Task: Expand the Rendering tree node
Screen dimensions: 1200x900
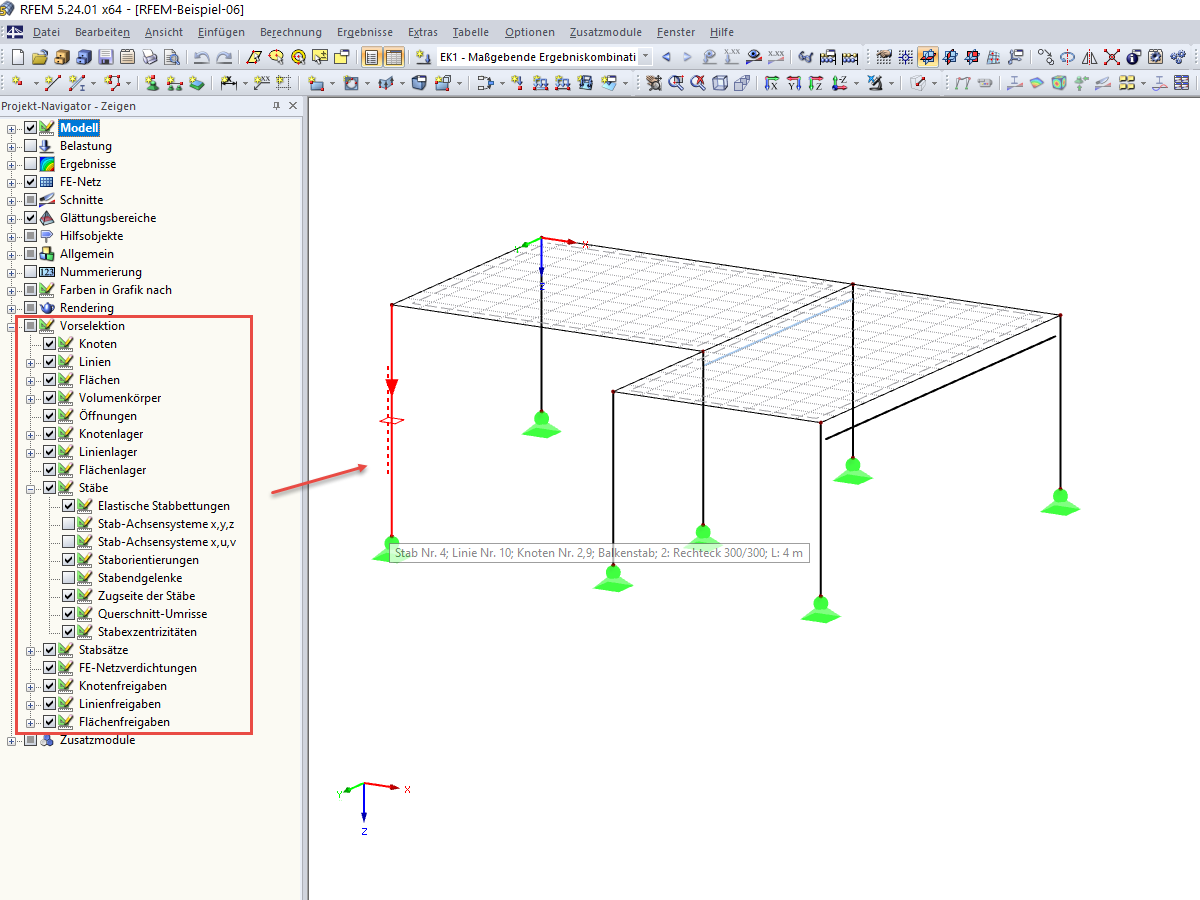Action: 12,308
